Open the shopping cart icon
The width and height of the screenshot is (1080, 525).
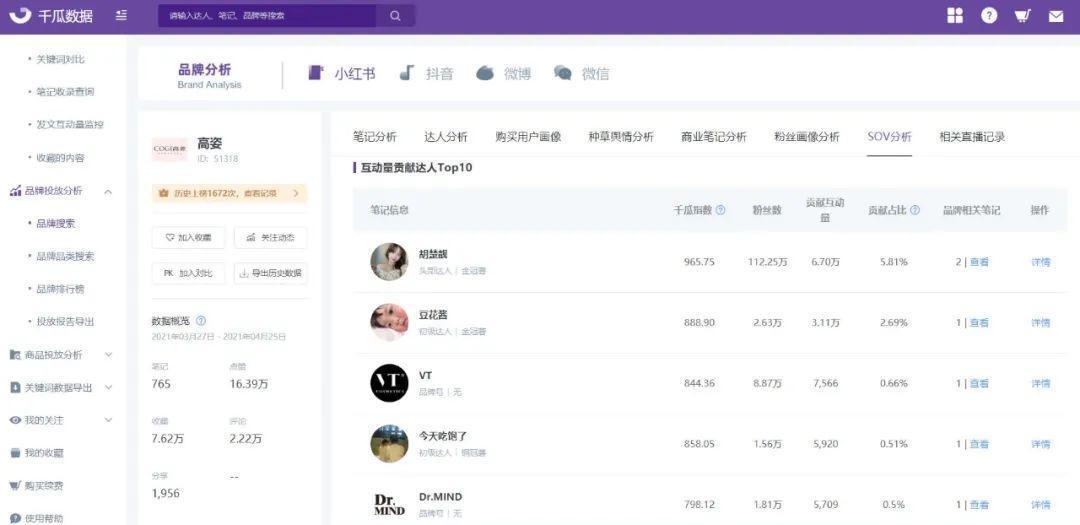1022,16
